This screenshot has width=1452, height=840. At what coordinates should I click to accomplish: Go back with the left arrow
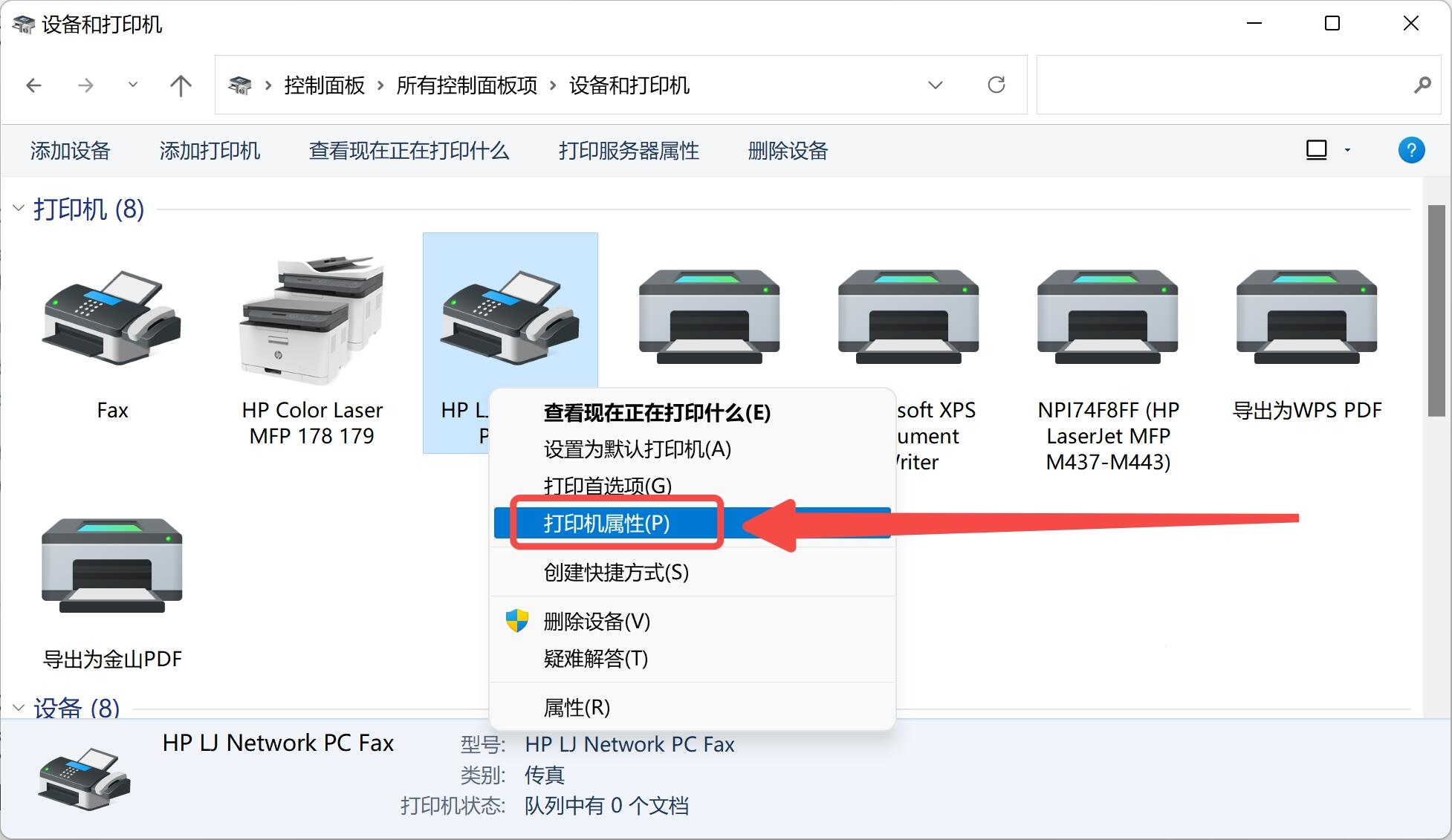coord(33,85)
